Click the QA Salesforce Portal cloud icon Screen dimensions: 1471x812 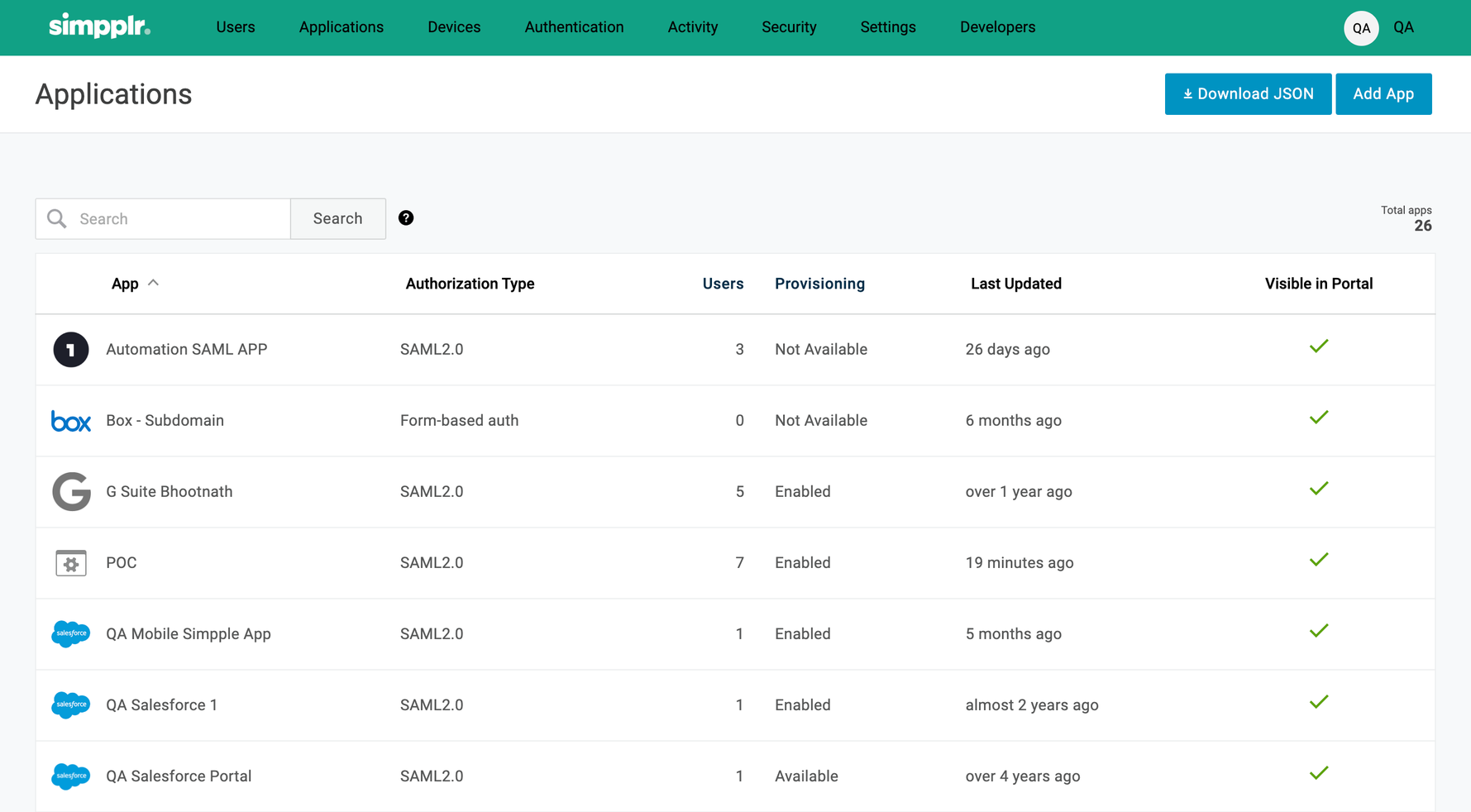coord(71,776)
